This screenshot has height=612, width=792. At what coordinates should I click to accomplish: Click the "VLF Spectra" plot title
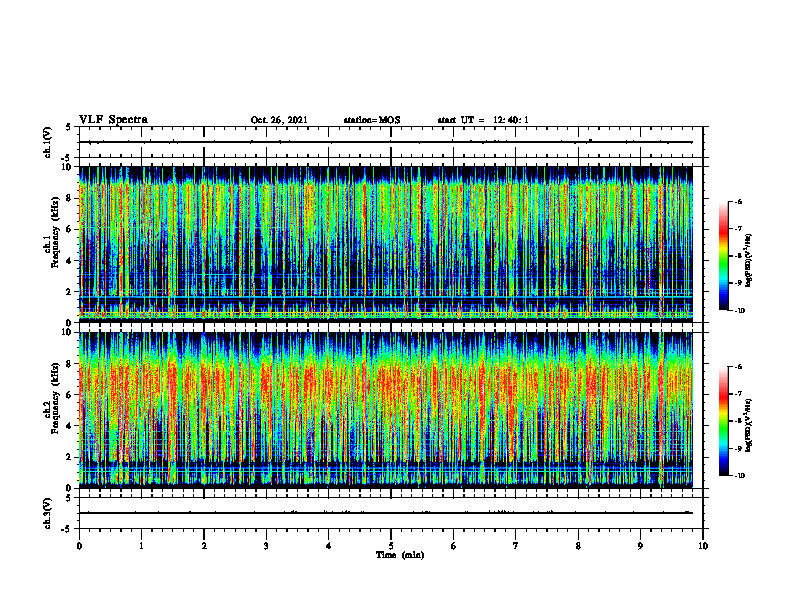113,120
